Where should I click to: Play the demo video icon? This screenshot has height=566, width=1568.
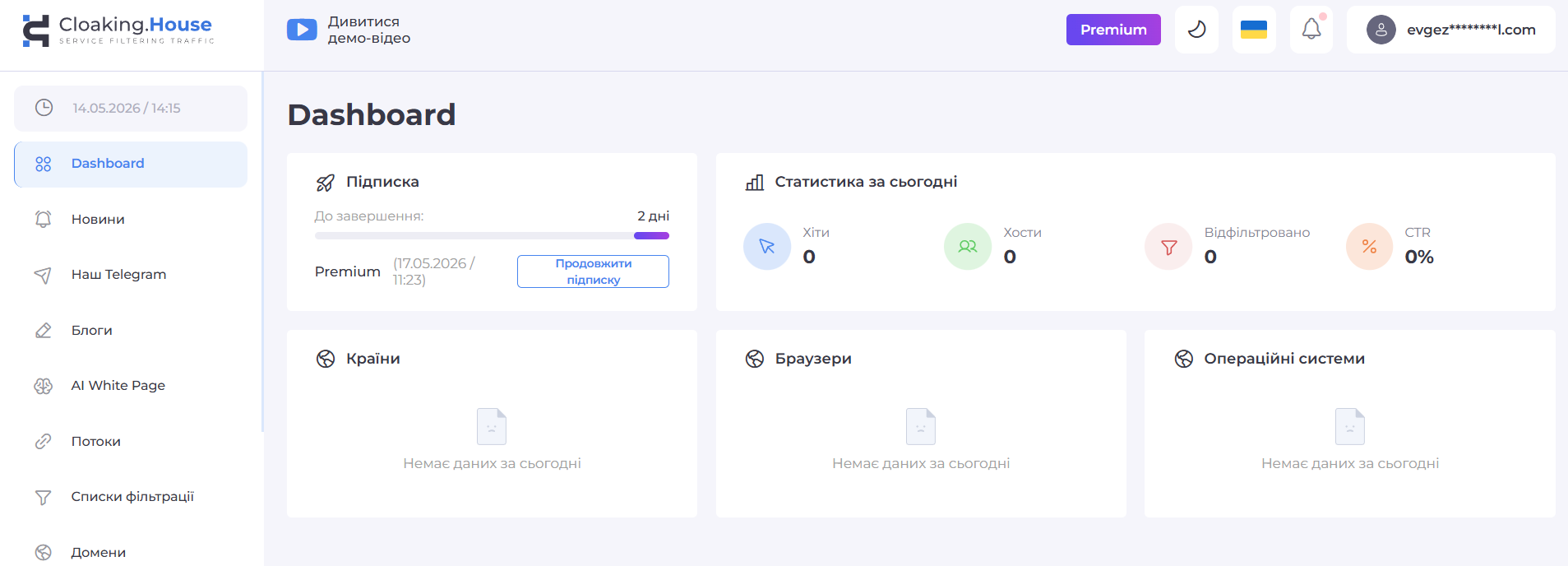point(302,30)
